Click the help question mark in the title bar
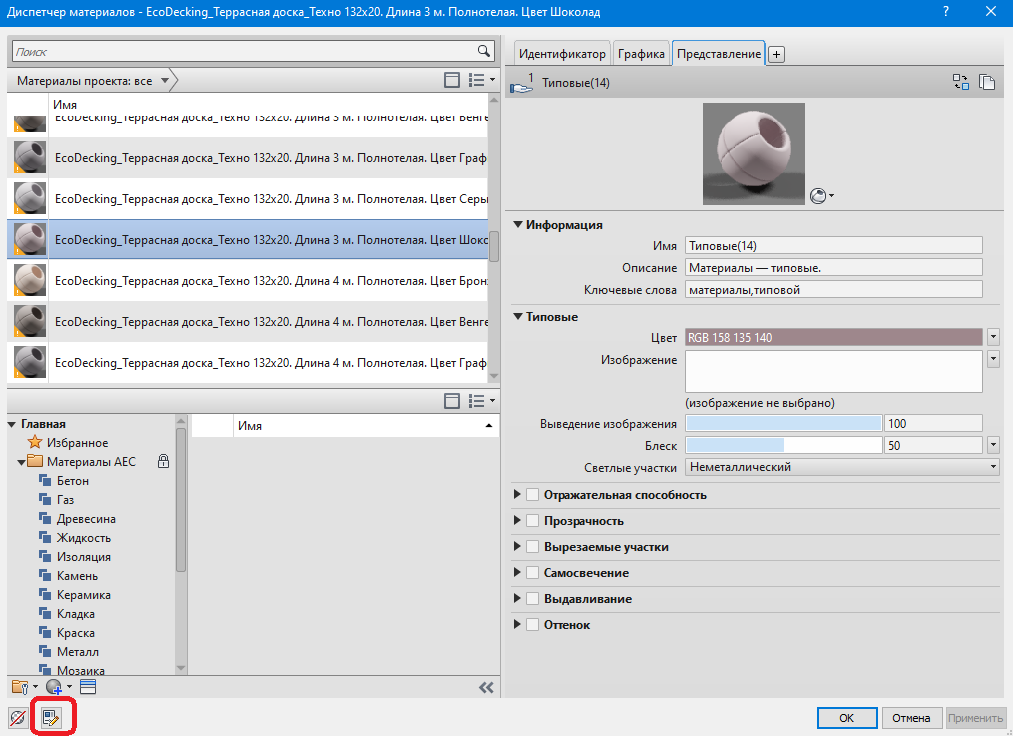Image resolution: width=1013 pixels, height=736 pixels. pos(946,12)
